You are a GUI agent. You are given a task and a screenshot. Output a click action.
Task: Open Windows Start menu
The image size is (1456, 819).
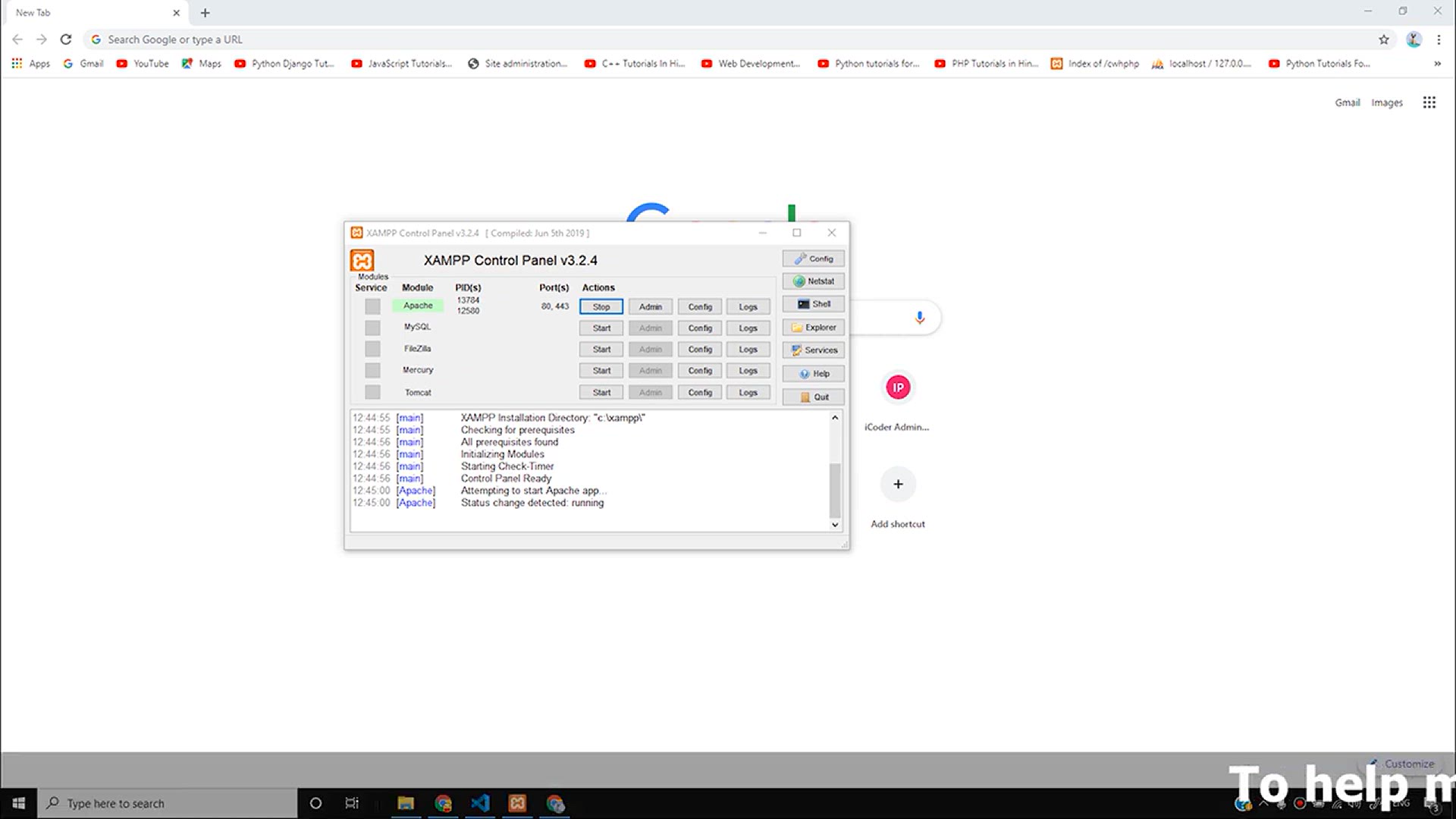pyautogui.click(x=19, y=803)
